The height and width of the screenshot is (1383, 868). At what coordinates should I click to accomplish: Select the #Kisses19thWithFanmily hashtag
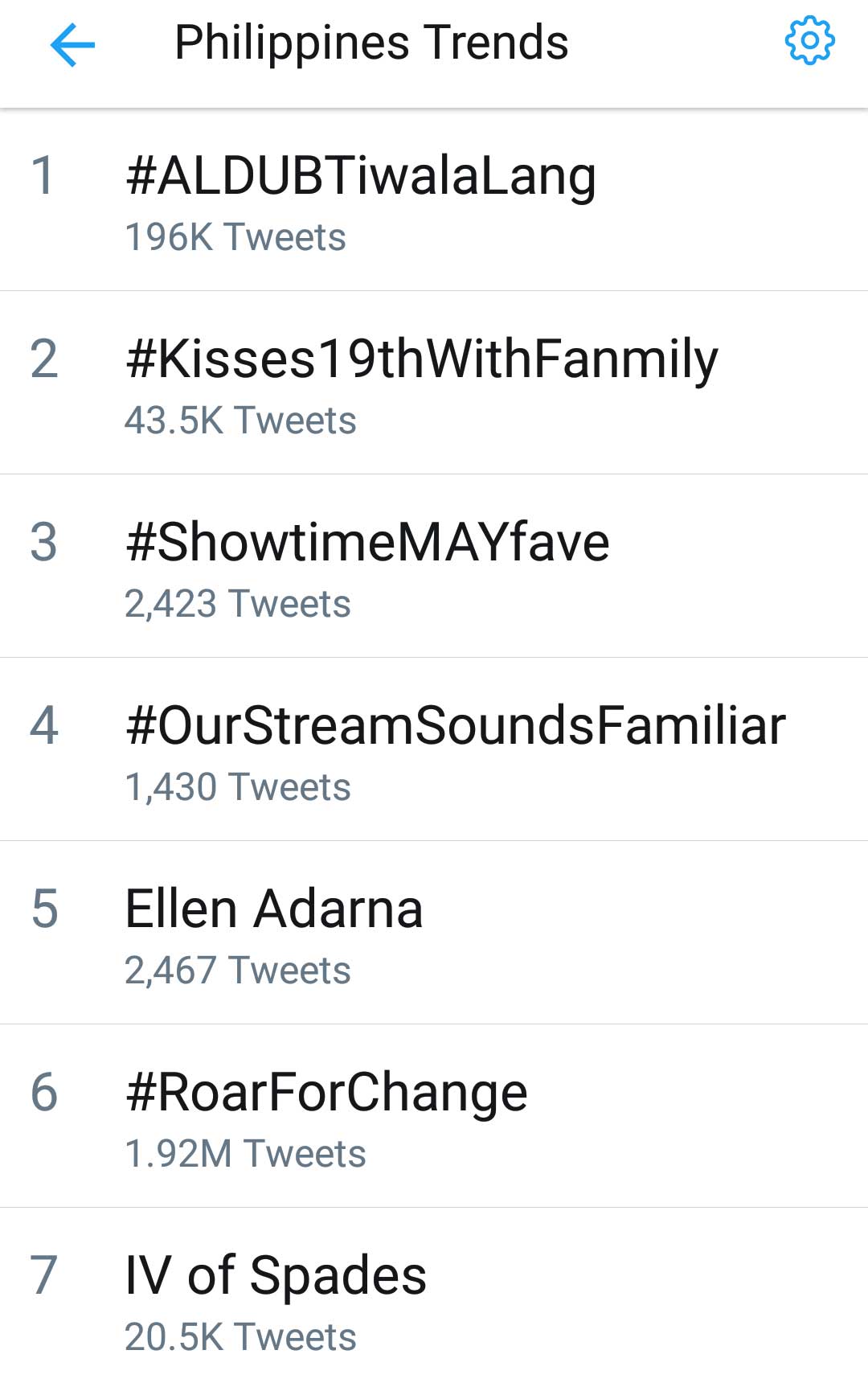(x=422, y=359)
